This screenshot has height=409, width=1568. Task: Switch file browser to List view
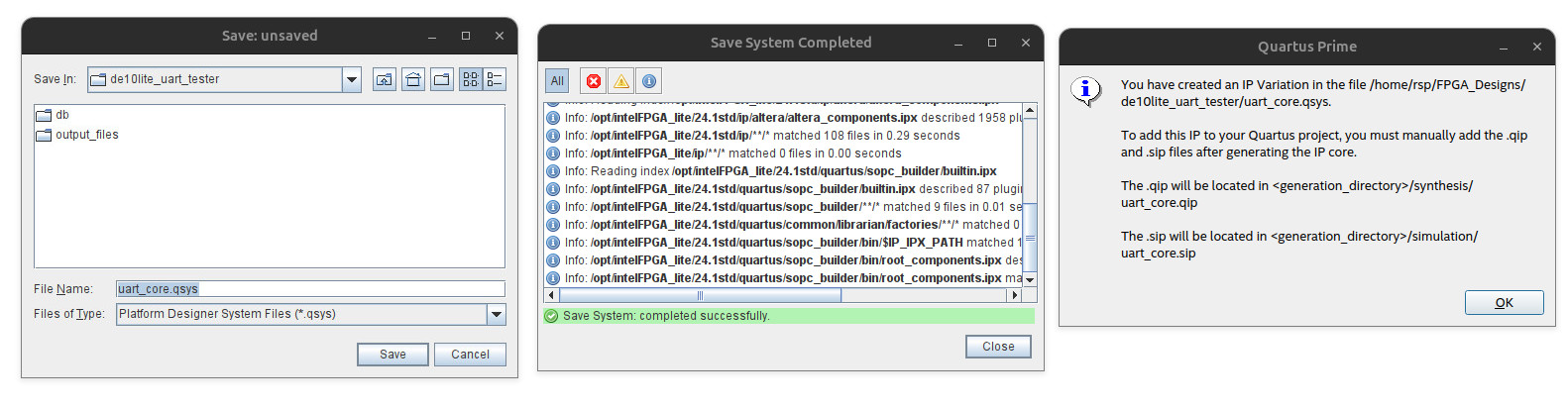tap(470, 79)
